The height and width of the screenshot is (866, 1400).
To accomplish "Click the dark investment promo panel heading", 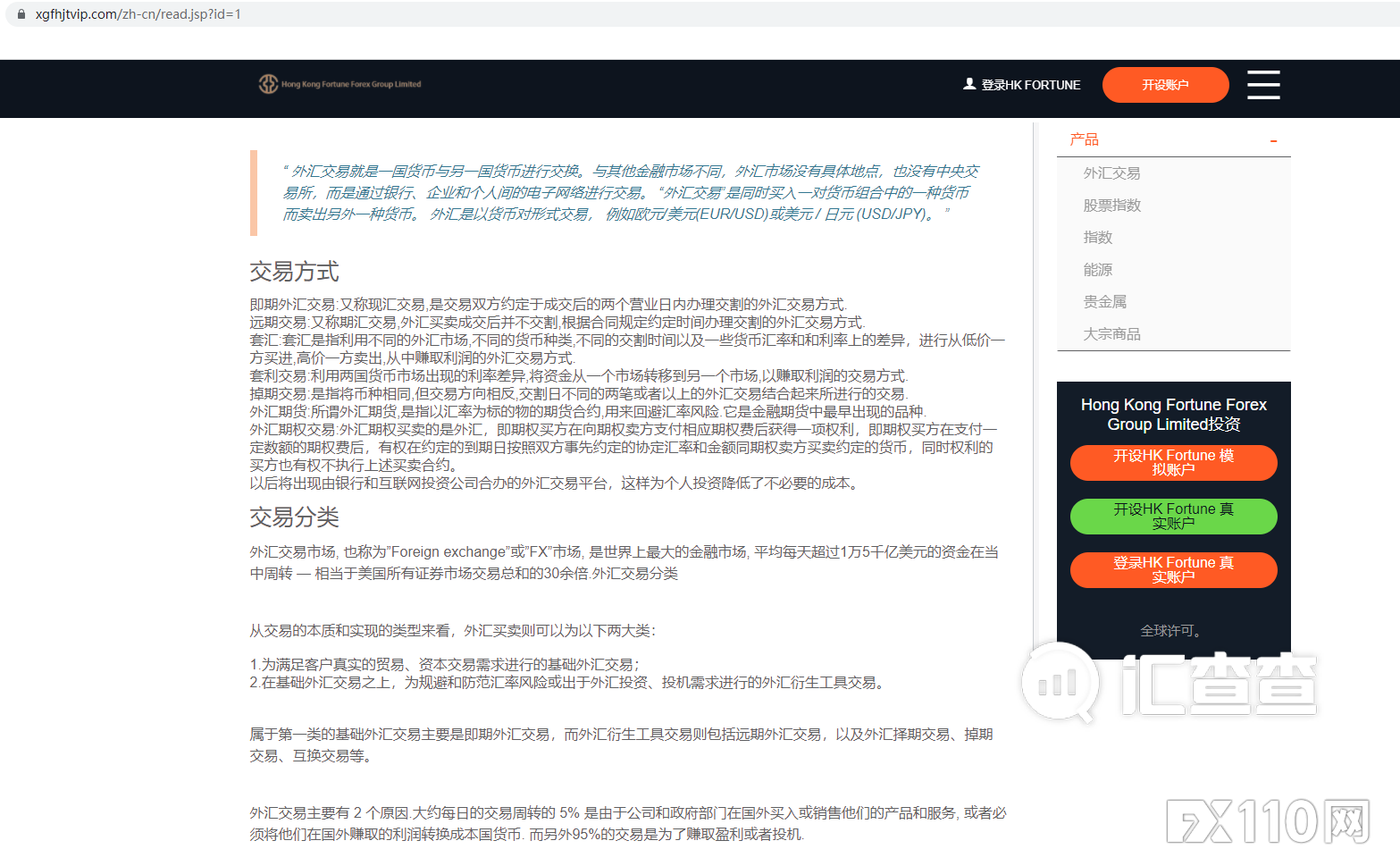I will 1173,414.
